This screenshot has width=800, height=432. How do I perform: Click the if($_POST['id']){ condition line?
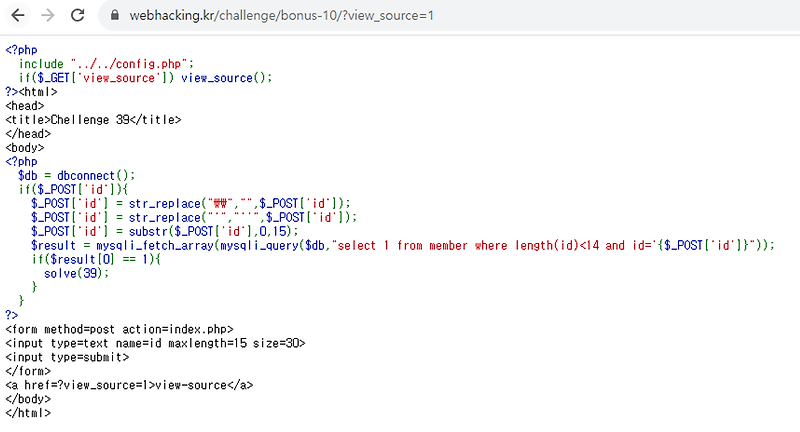(x=73, y=190)
